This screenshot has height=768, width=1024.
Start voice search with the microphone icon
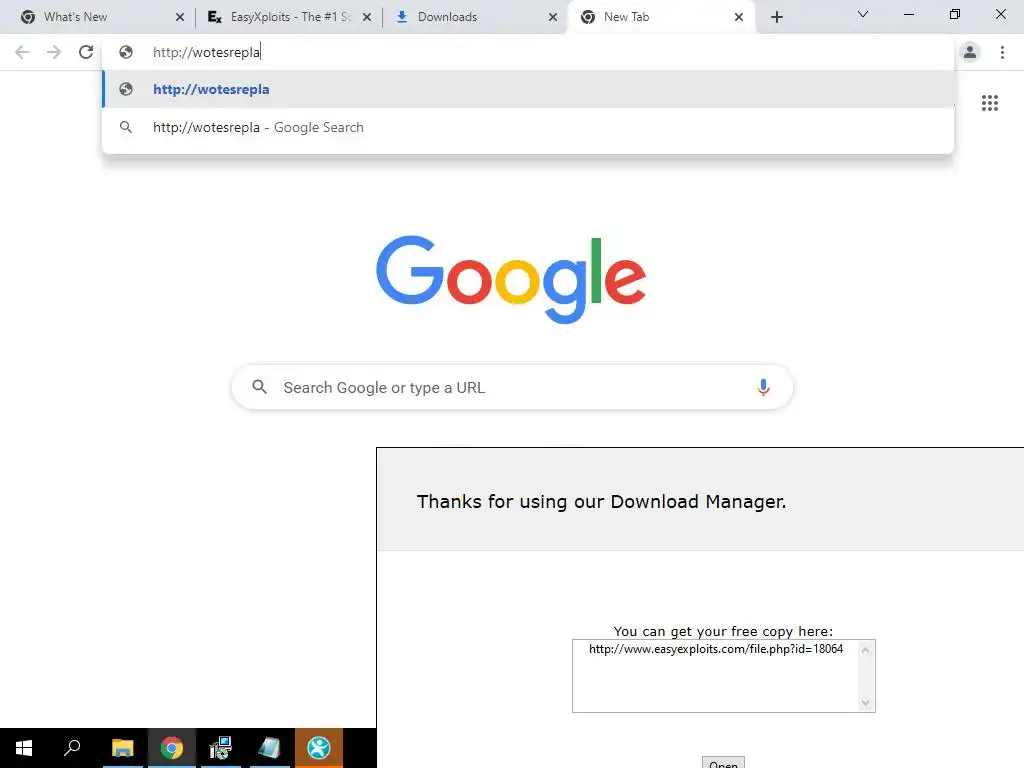[763, 387]
